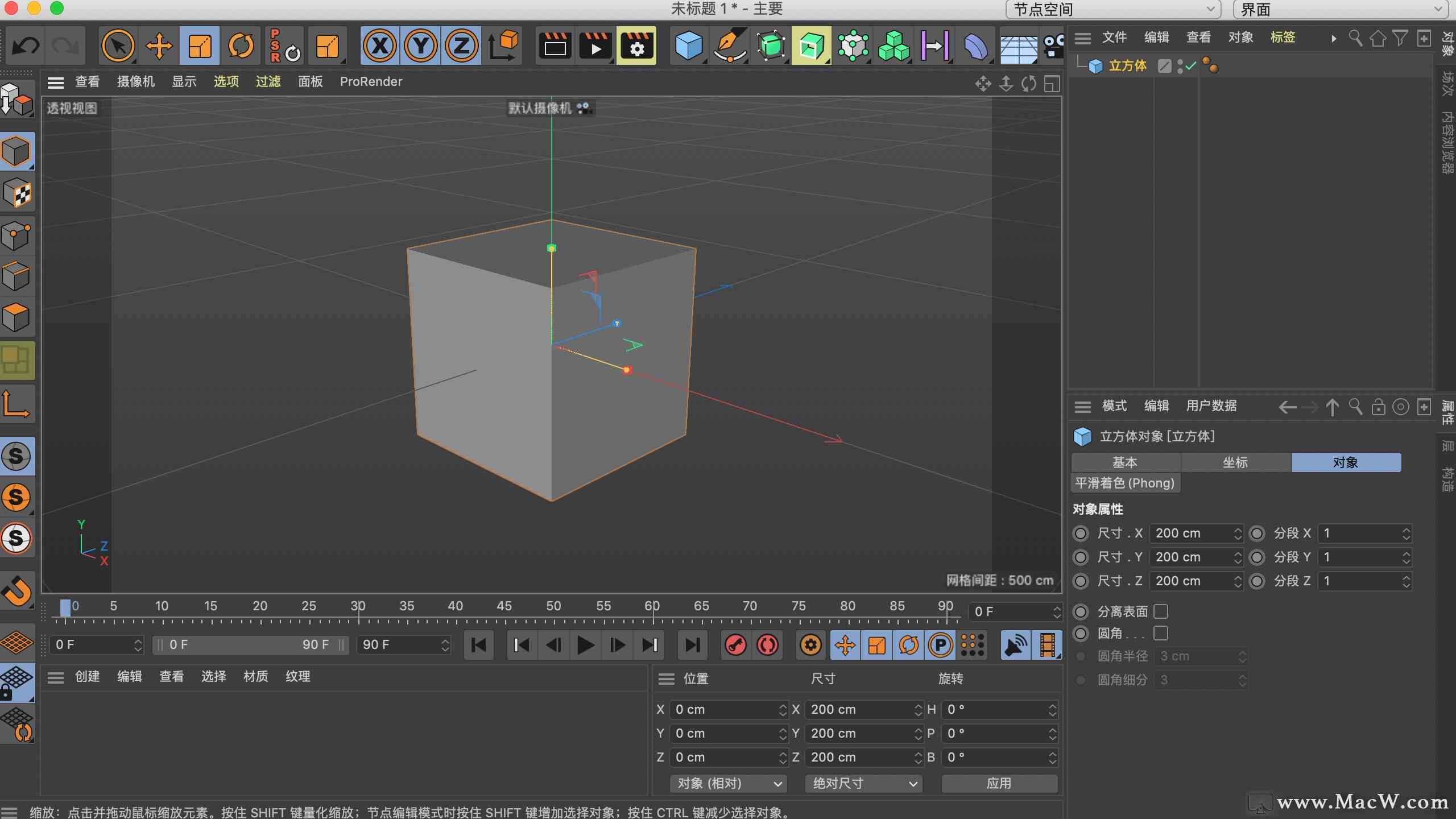Add floor environment grid icon
Image resolution: width=1456 pixels, height=819 pixels.
(x=1018, y=49)
